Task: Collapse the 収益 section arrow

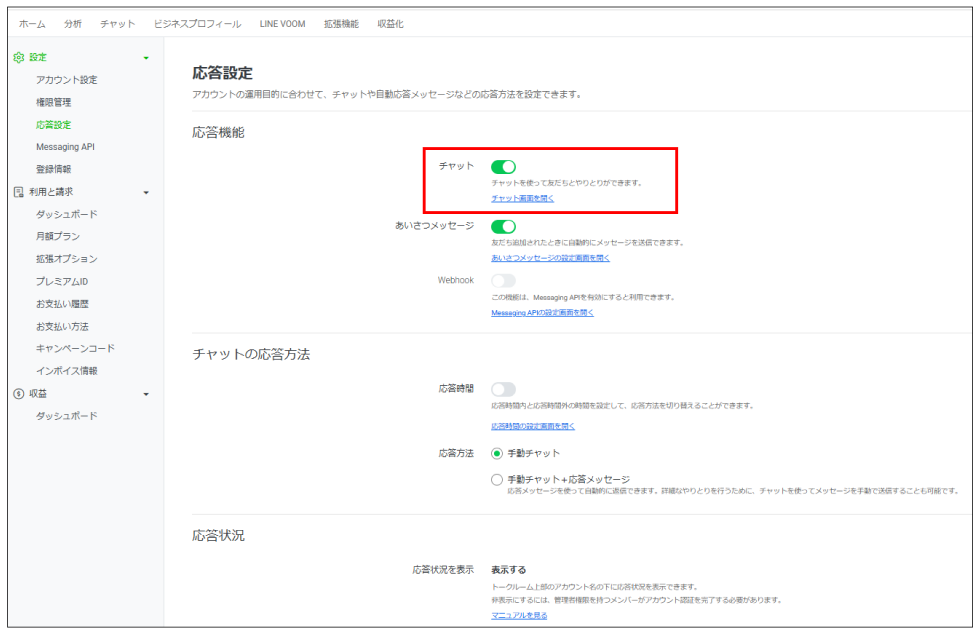Action: [146, 394]
